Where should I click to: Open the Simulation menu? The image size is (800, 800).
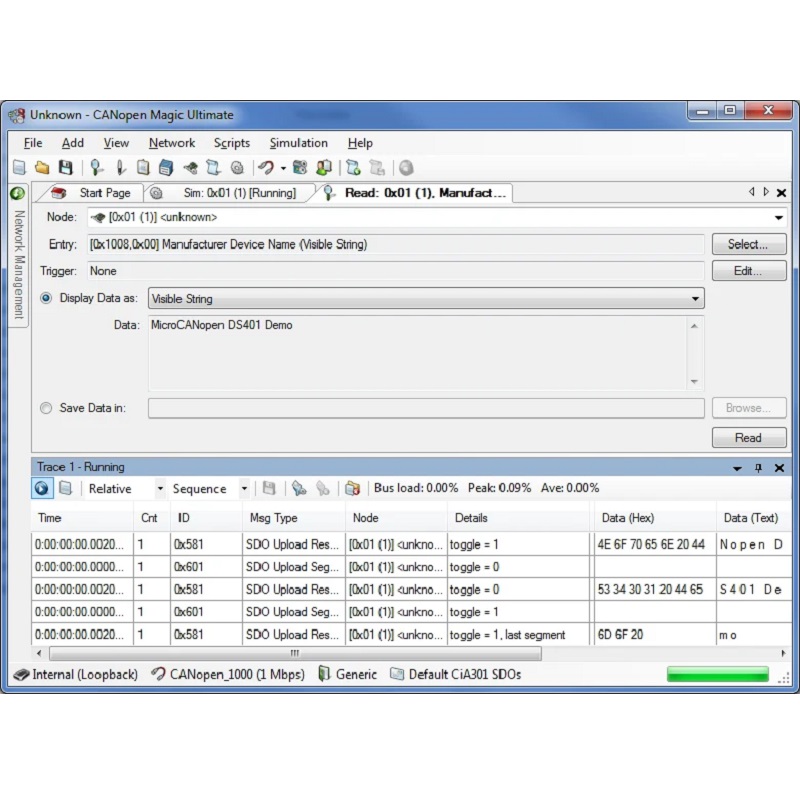[298, 143]
